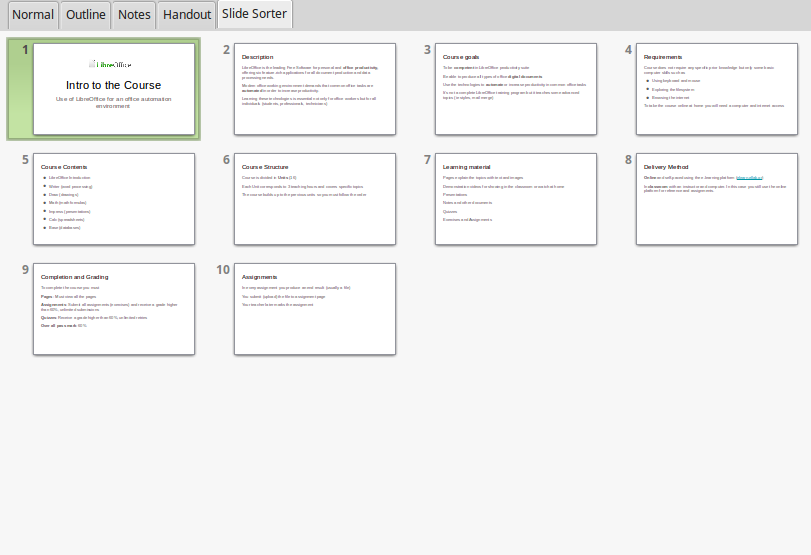Open the Outline view tab
The image size is (811, 555).
[x=85, y=15]
